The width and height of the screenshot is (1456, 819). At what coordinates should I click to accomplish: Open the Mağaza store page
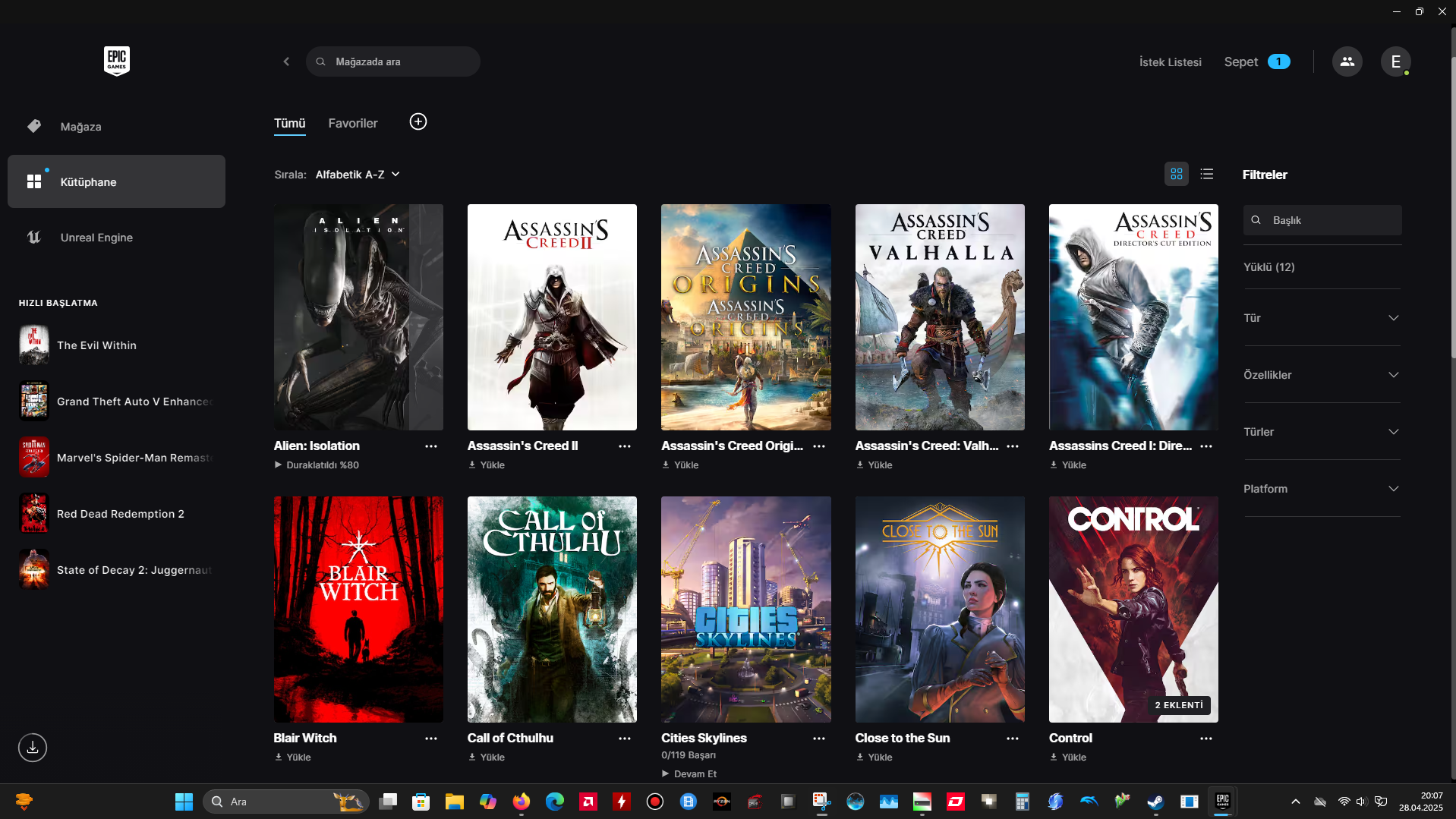(x=116, y=127)
